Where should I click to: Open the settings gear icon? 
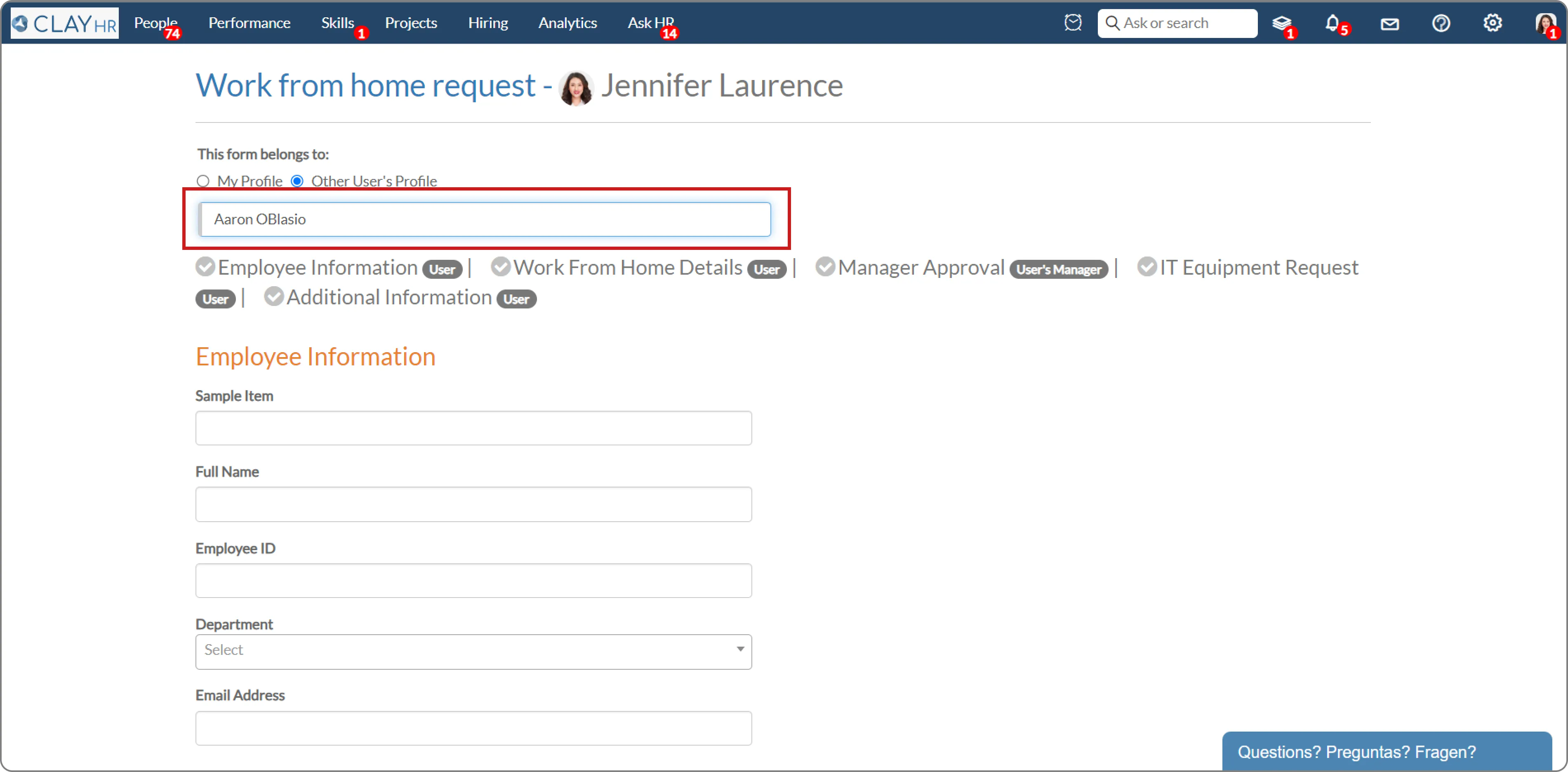(x=1492, y=23)
